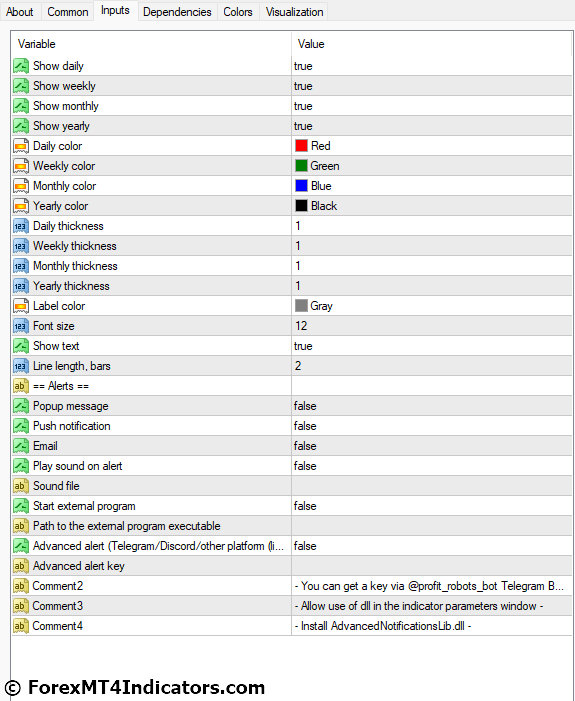Click the string icon next to Sound file
The height and width of the screenshot is (701, 575).
(x=21, y=486)
